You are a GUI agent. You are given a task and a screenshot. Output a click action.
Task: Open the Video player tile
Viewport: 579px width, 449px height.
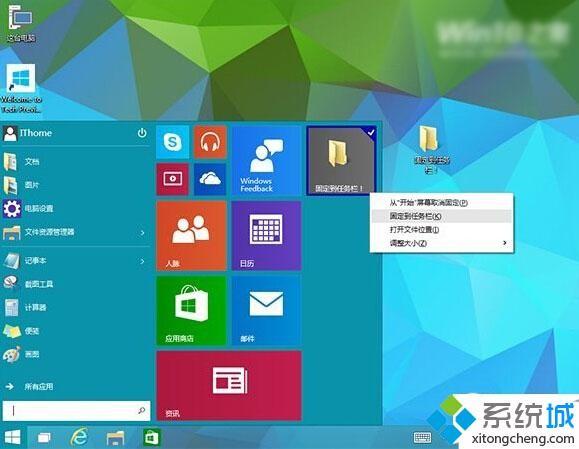click(x=172, y=179)
